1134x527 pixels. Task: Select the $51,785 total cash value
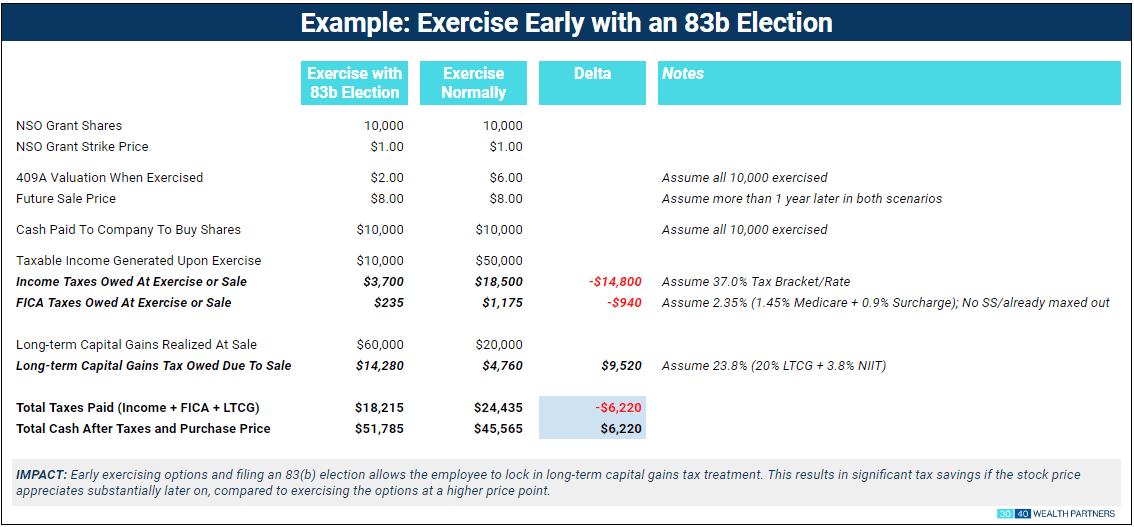[379, 429]
